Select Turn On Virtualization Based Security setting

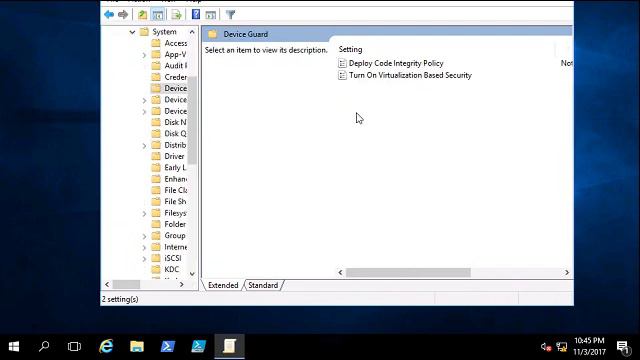click(410, 75)
